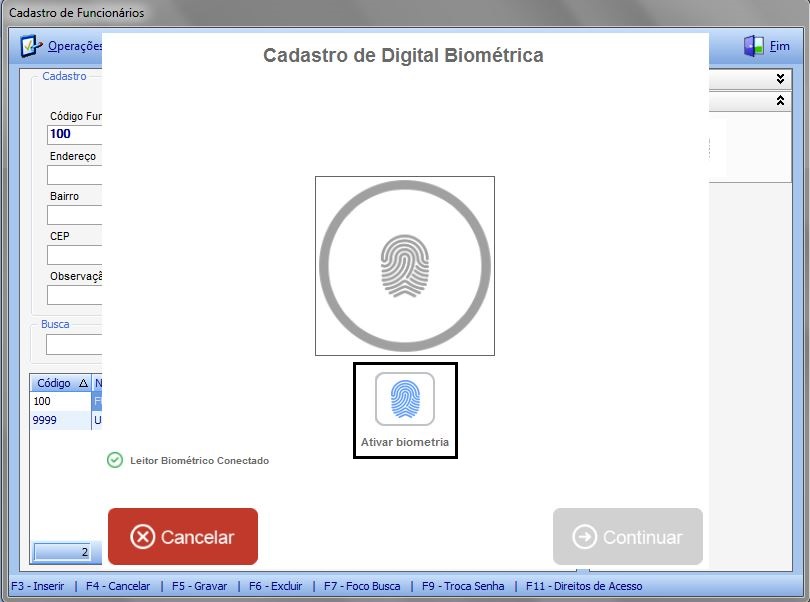Click F3 - Inserir in the shortcut bar
The height and width of the screenshot is (602, 810).
coord(38,586)
